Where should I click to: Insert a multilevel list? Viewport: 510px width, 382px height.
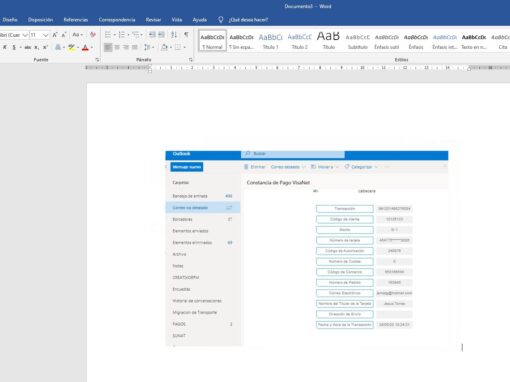coord(135,35)
